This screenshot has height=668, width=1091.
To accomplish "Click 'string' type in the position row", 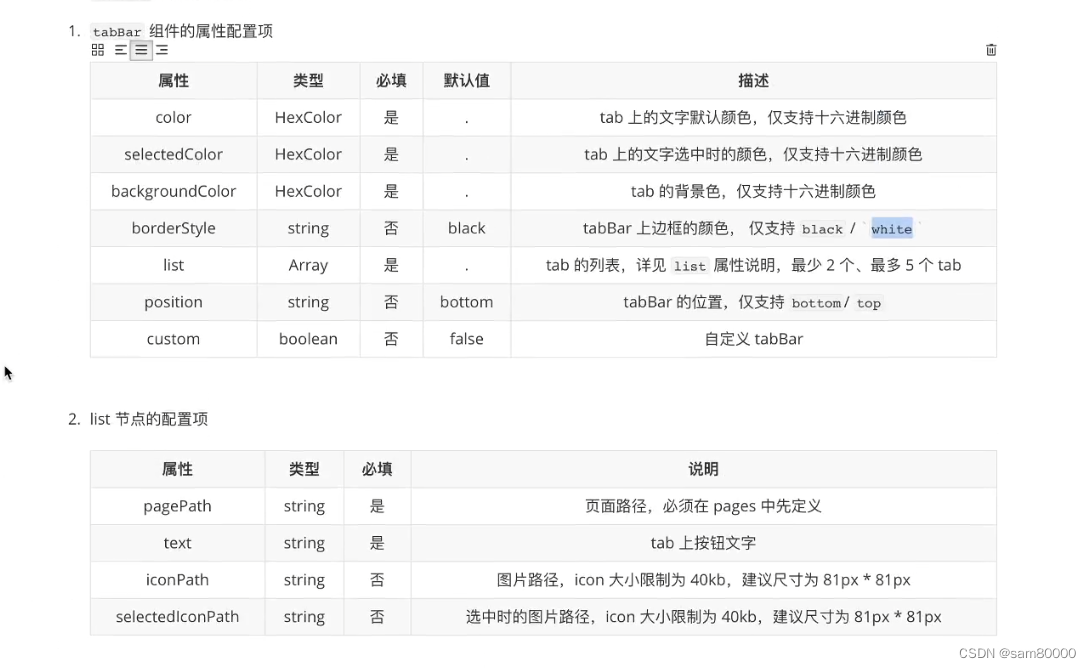I will click(x=308, y=302).
